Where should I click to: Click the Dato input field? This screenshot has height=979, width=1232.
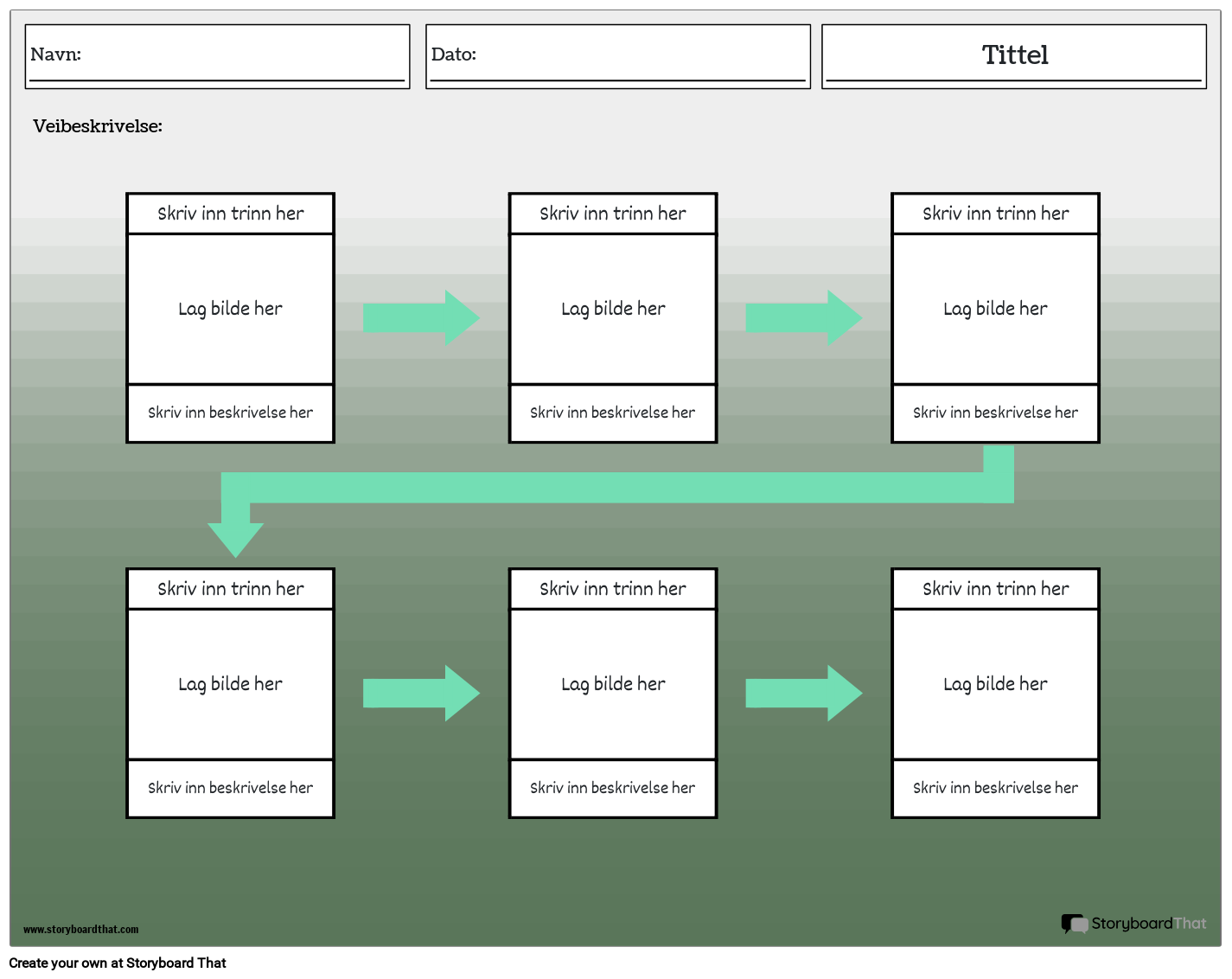[x=617, y=55]
